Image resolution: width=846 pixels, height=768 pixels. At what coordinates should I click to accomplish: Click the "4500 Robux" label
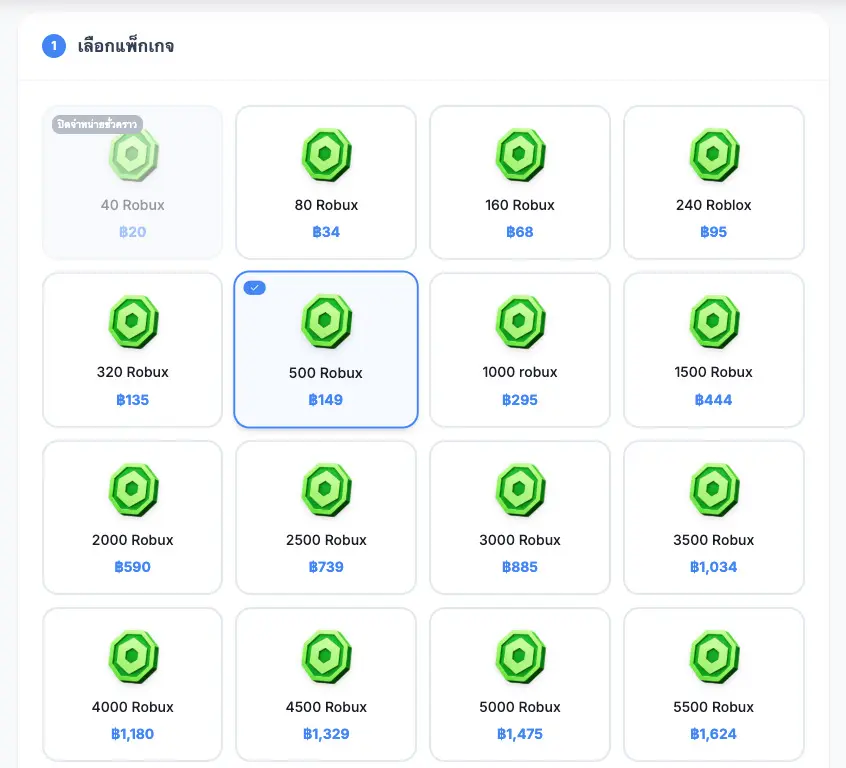point(326,707)
